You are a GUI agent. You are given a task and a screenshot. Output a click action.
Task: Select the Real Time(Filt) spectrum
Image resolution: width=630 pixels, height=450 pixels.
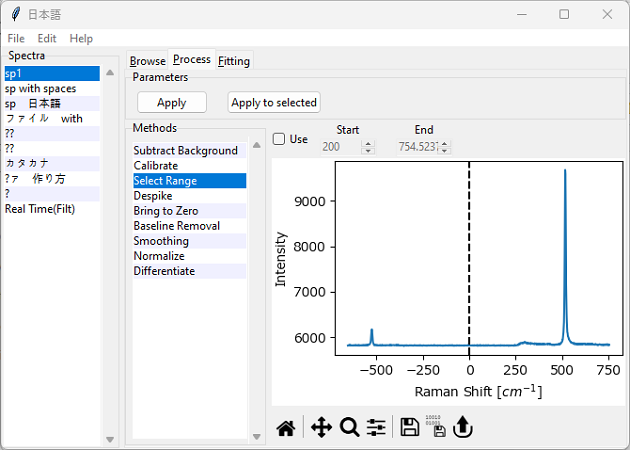point(39,209)
